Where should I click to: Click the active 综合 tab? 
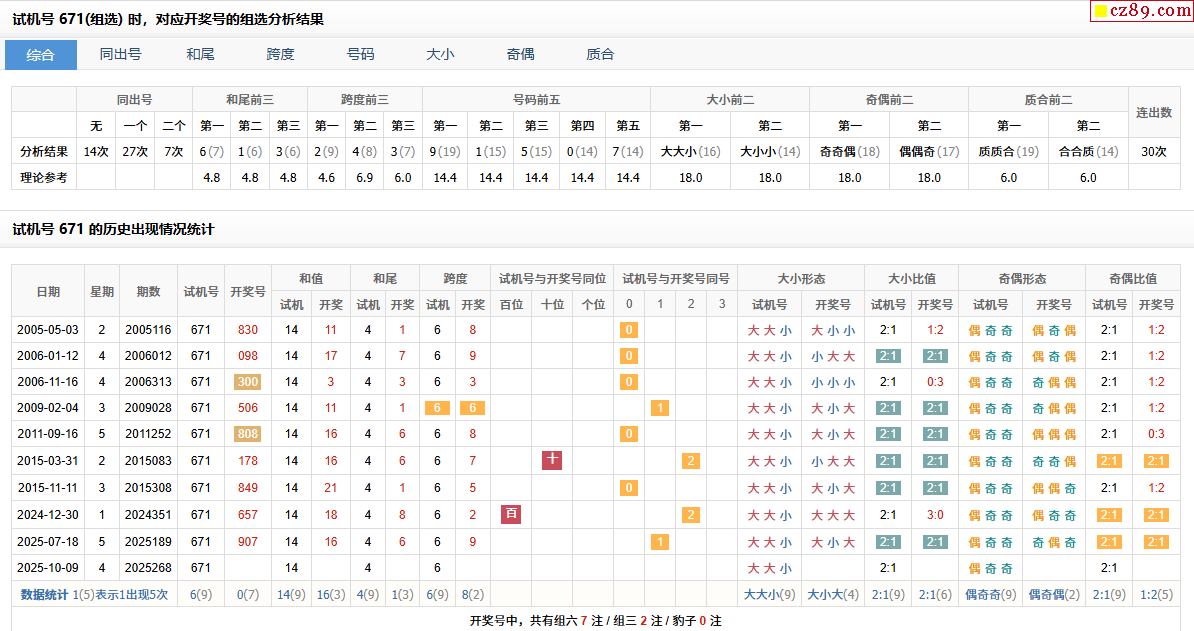click(x=41, y=54)
